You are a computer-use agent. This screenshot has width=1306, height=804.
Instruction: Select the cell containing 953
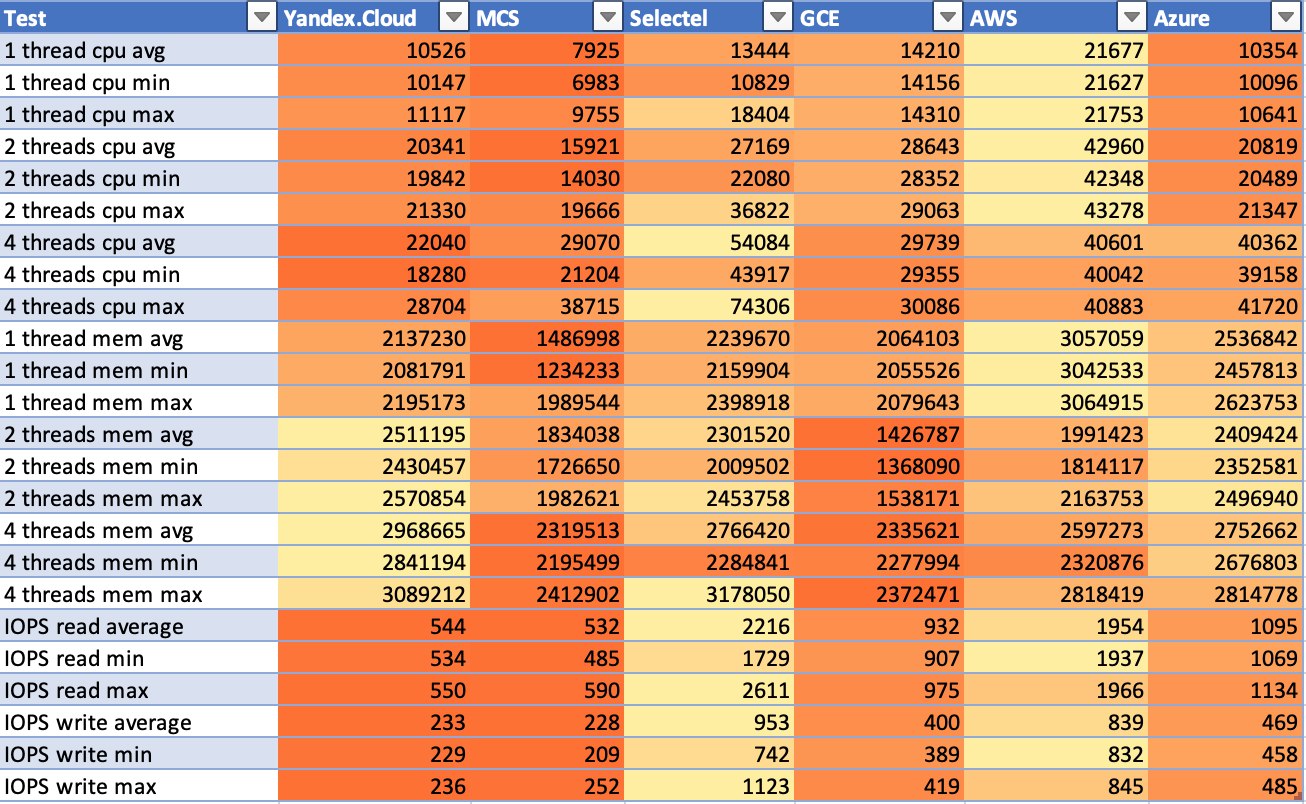[709, 723]
